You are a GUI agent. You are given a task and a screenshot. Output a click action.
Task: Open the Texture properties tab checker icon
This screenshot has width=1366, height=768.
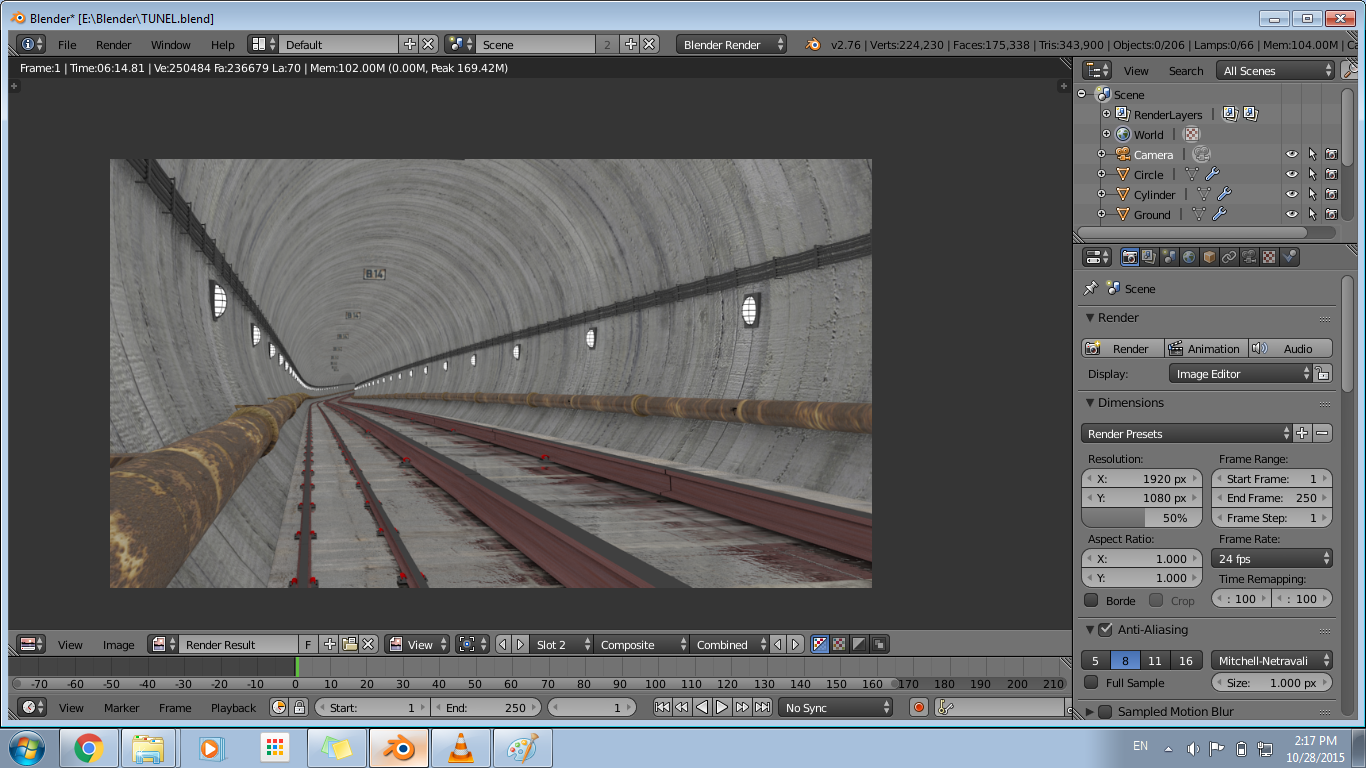(x=1269, y=257)
